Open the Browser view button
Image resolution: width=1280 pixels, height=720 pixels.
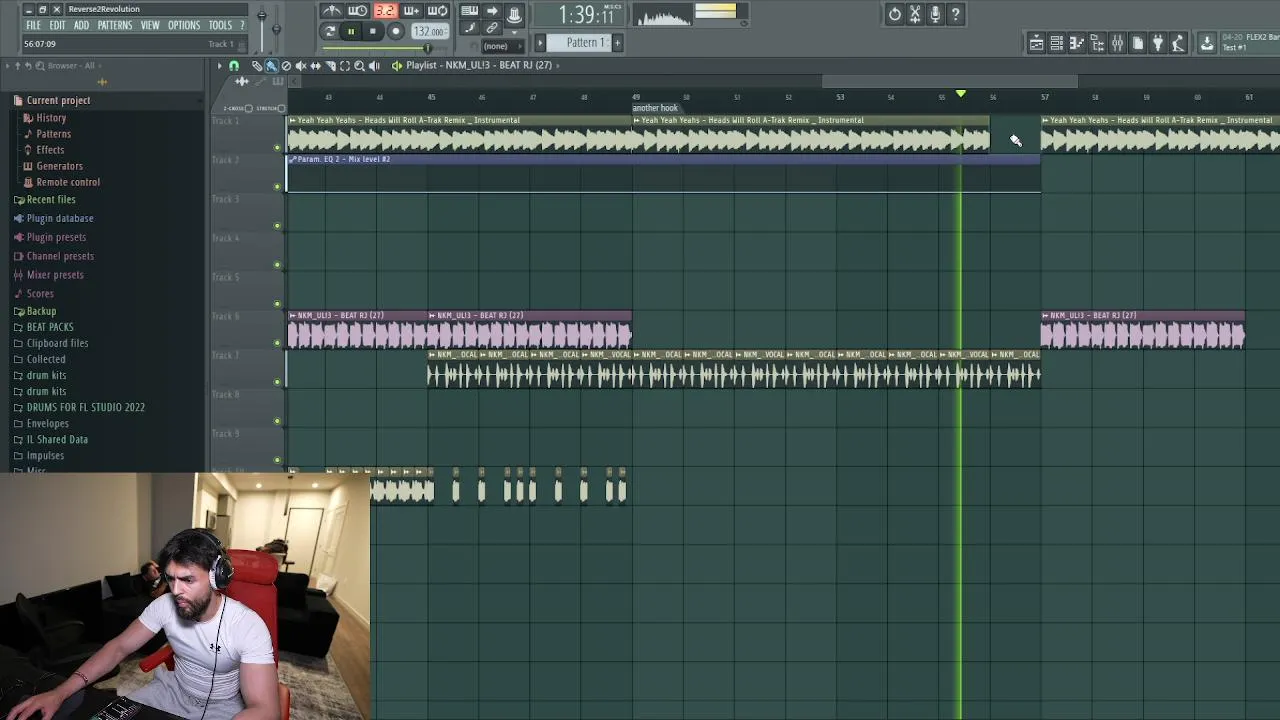click(1097, 43)
